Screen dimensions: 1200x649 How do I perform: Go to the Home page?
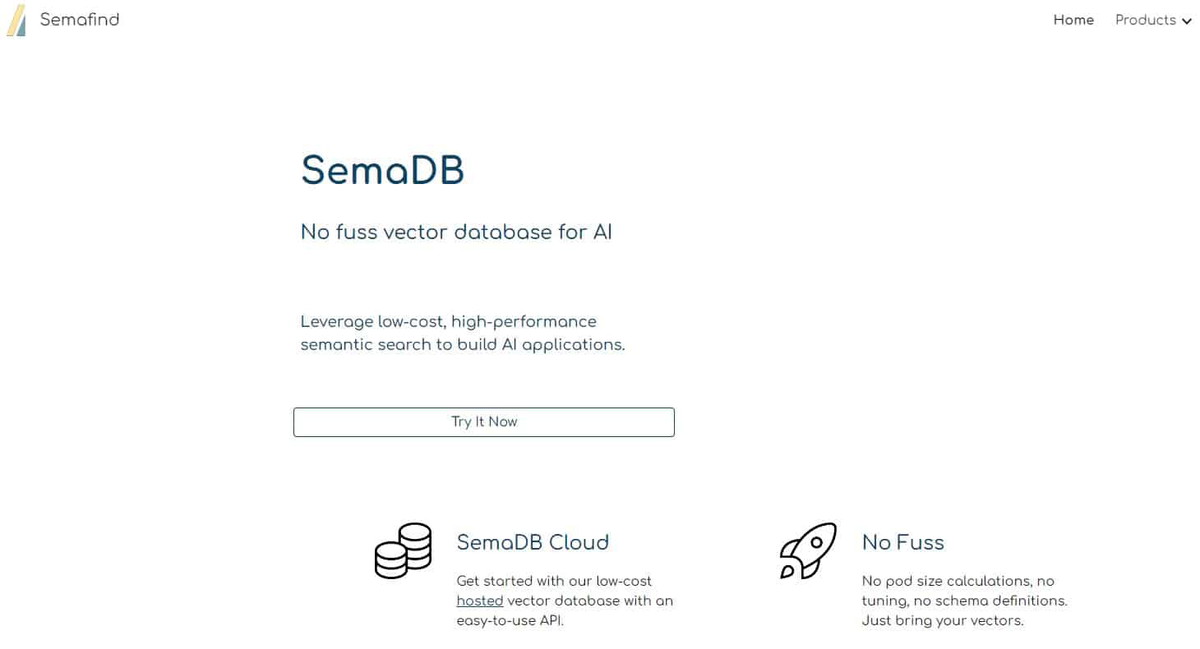click(x=1073, y=20)
